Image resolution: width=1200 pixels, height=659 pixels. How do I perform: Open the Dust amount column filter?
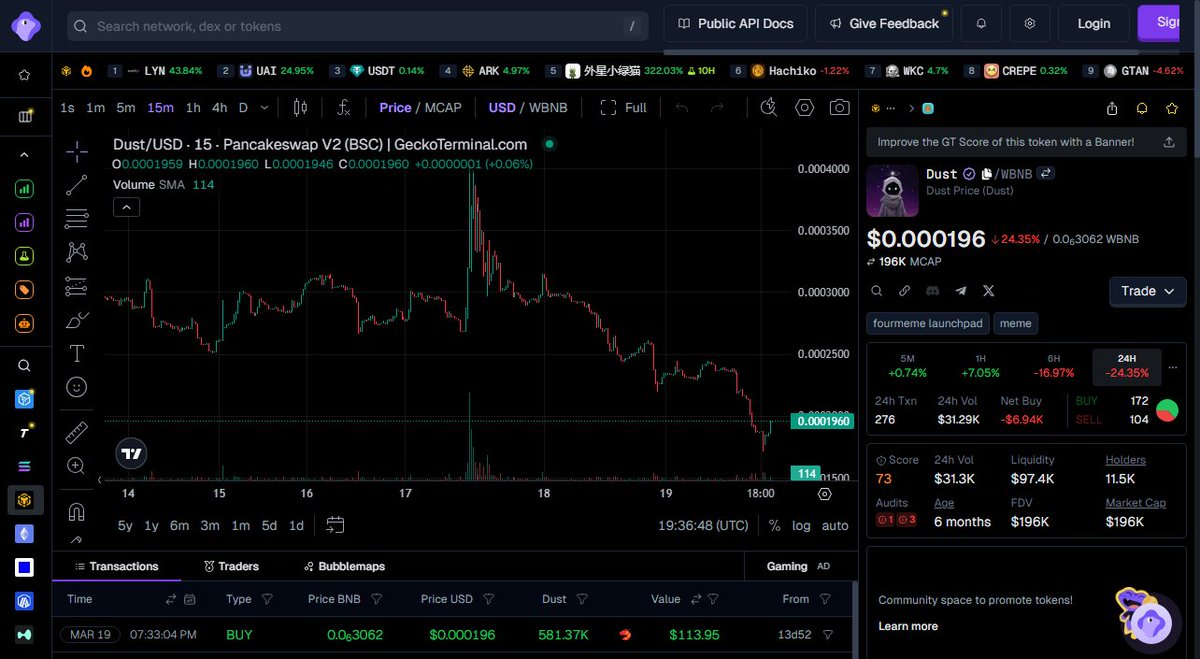[582, 599]
